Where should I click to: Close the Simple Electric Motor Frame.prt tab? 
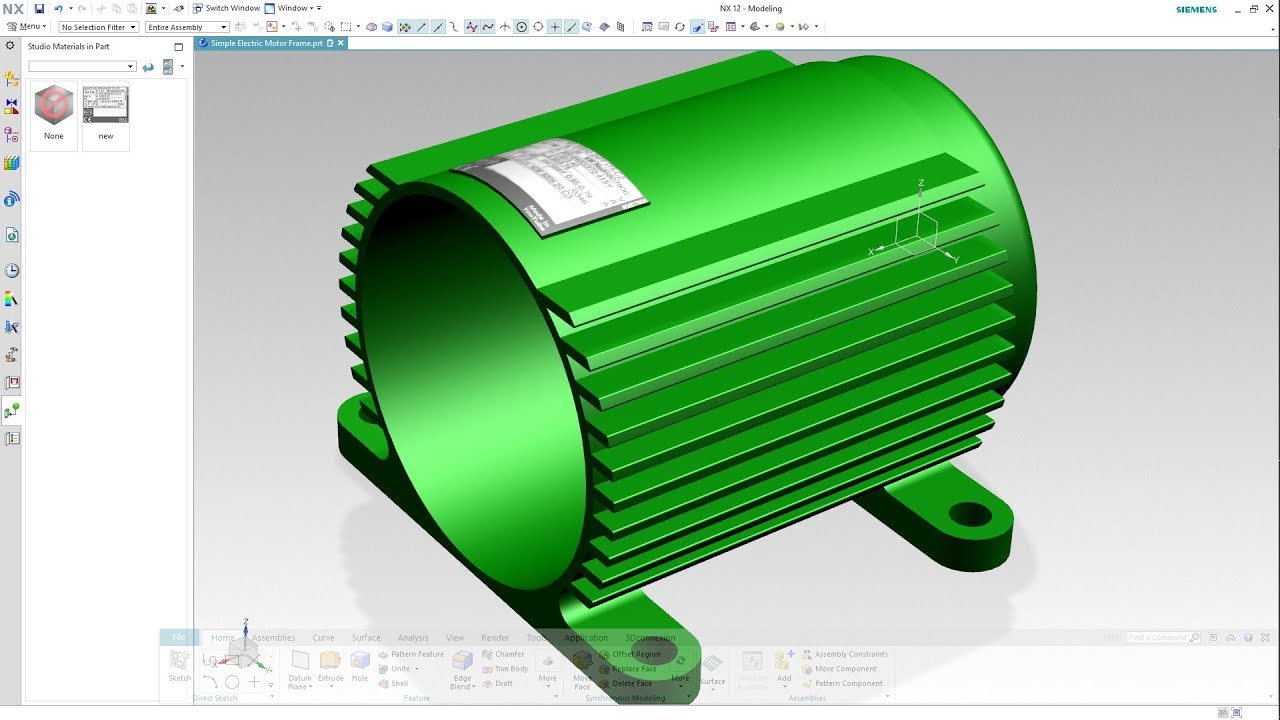(341, 44)
